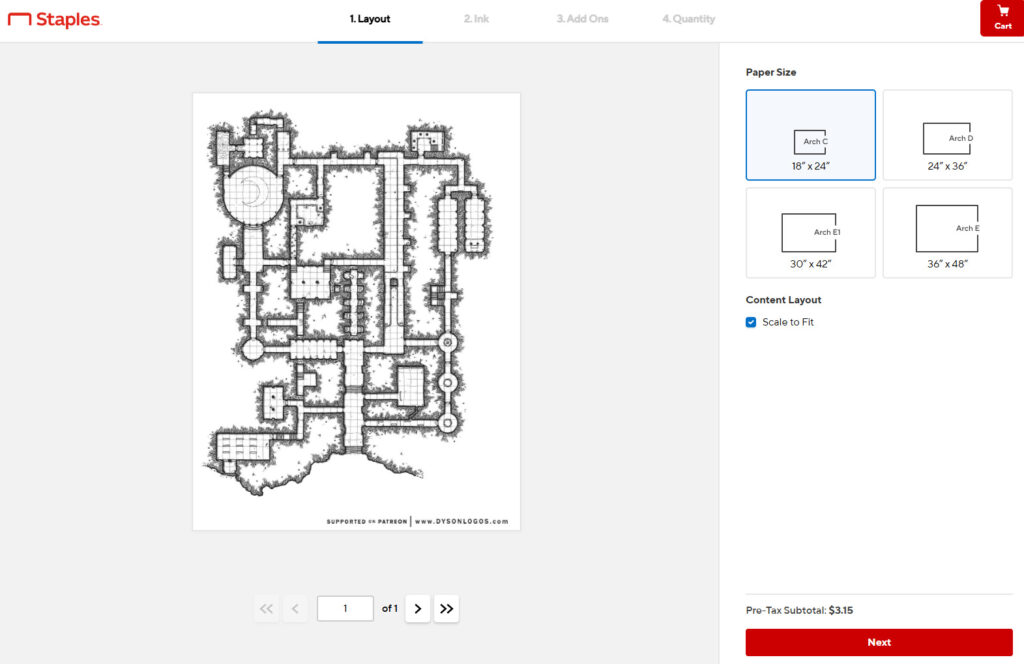Click the Arch C page icon
This screenshot has height=664, width=1024.
(x=810, y=142)
